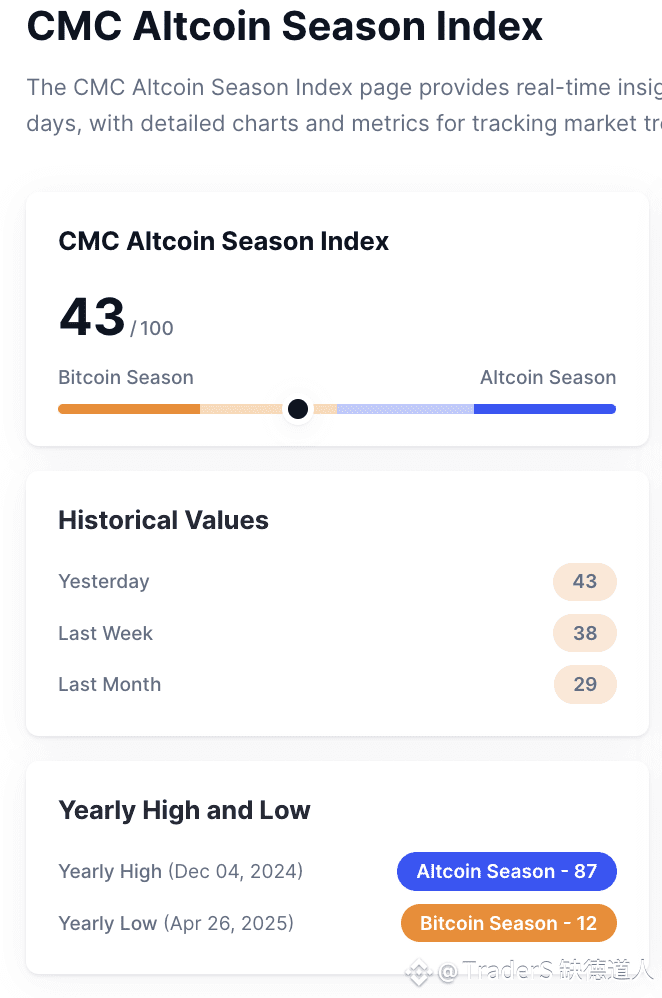Click the solid orange Bitcoin Season bar segment
The image size is (662, 998).
129,409
